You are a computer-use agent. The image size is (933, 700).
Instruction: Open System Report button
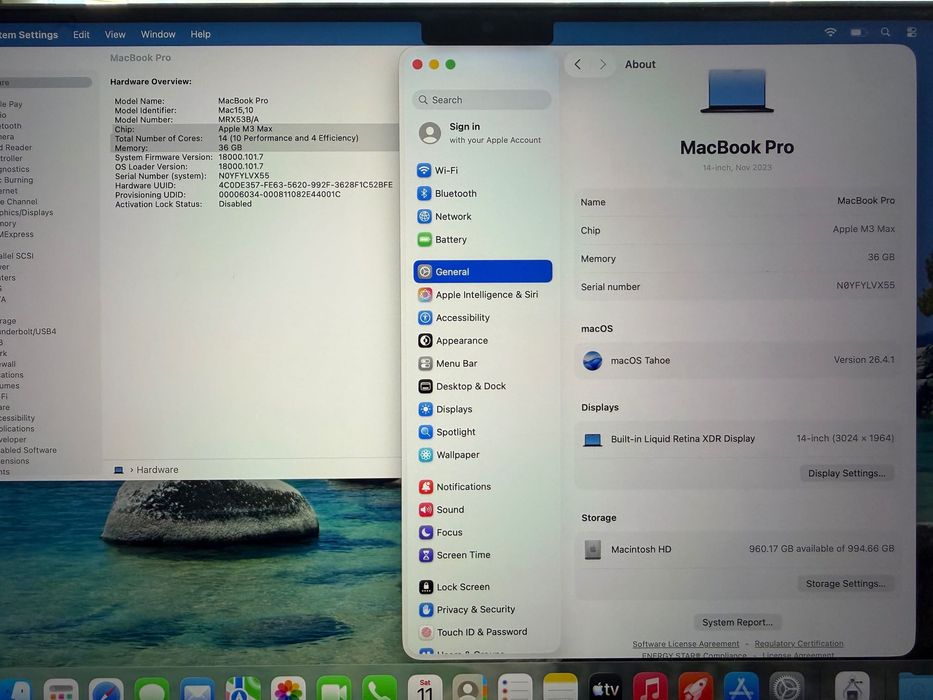(737, 622)
